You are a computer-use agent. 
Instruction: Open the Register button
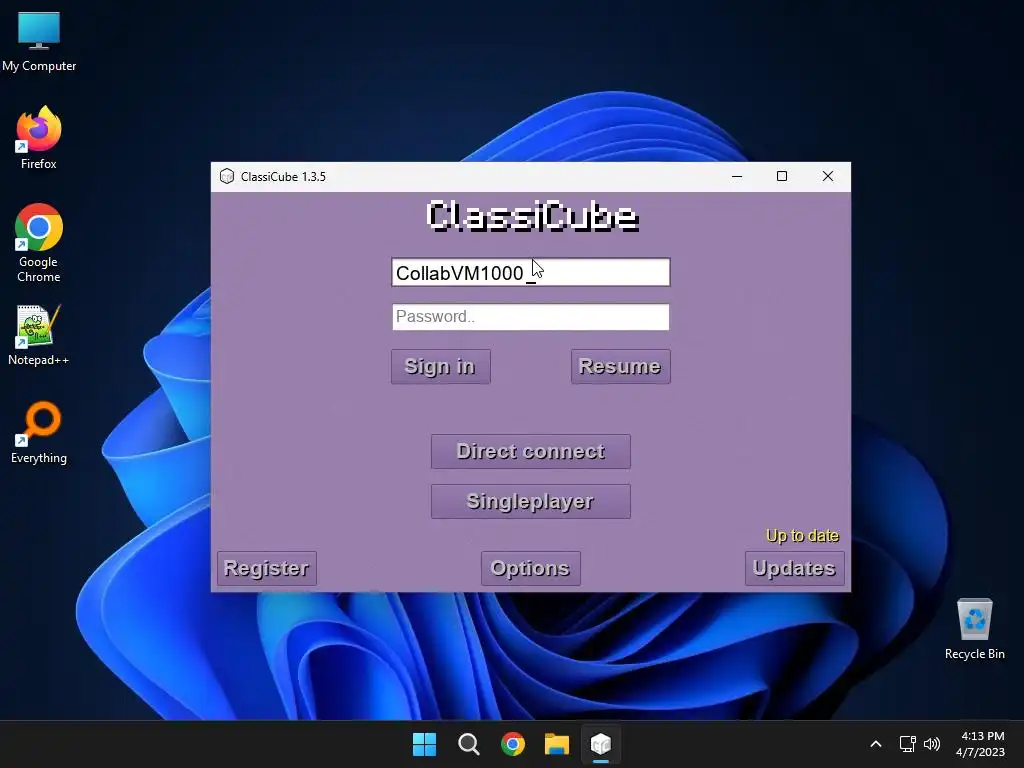pos(266,568)
